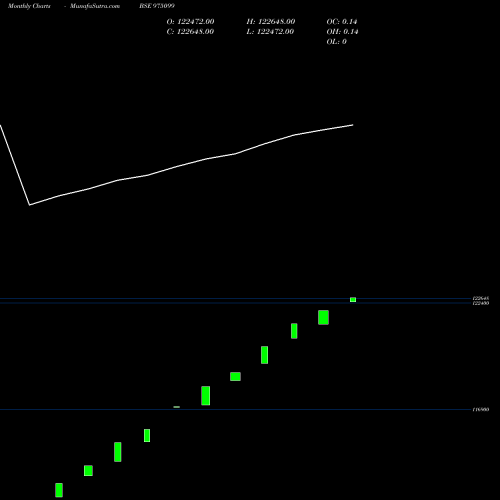Click the 'OH: 0.14' reading
The image size is (500, 500).
coord(342,32)
